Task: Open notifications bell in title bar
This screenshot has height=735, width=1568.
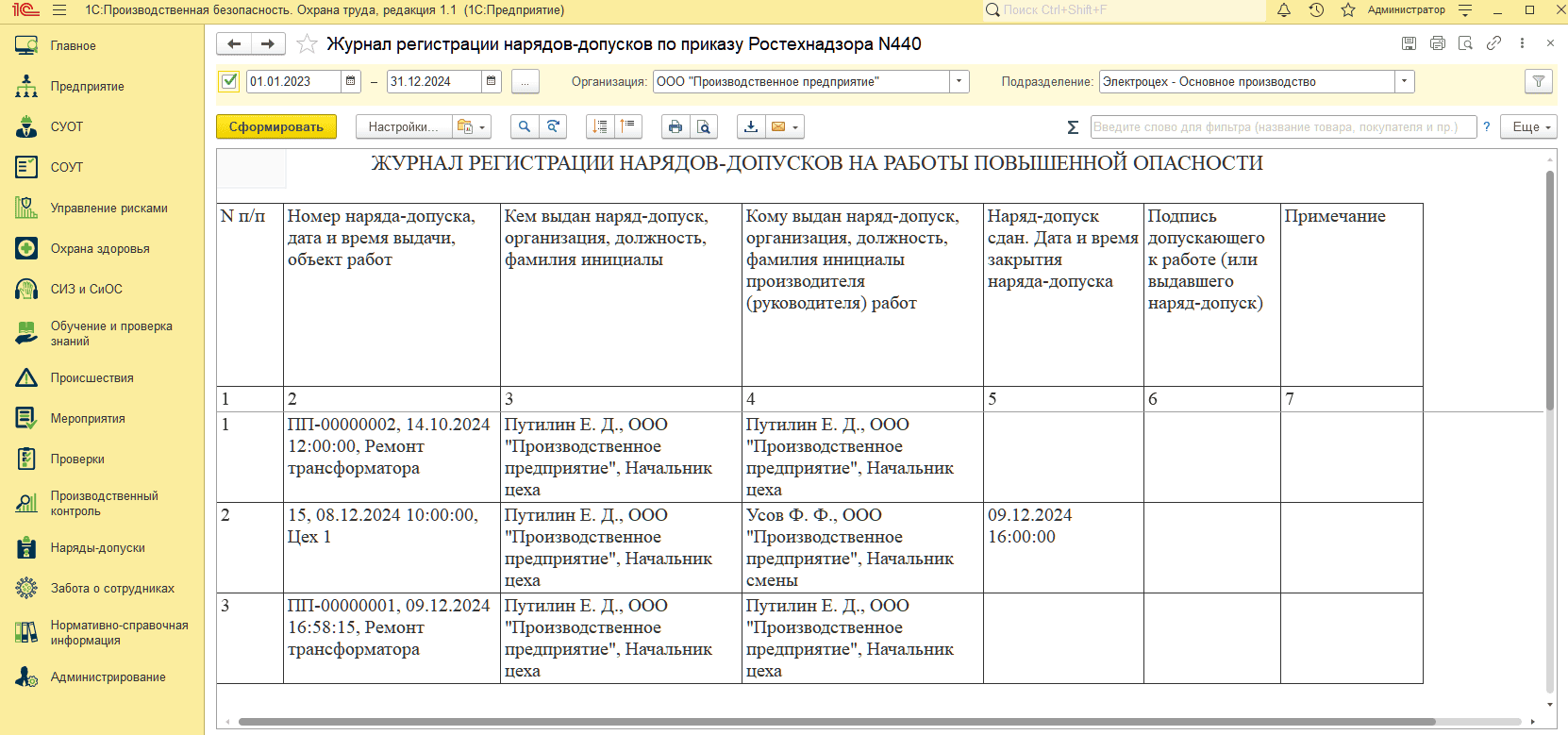Action: [1284, 10]
